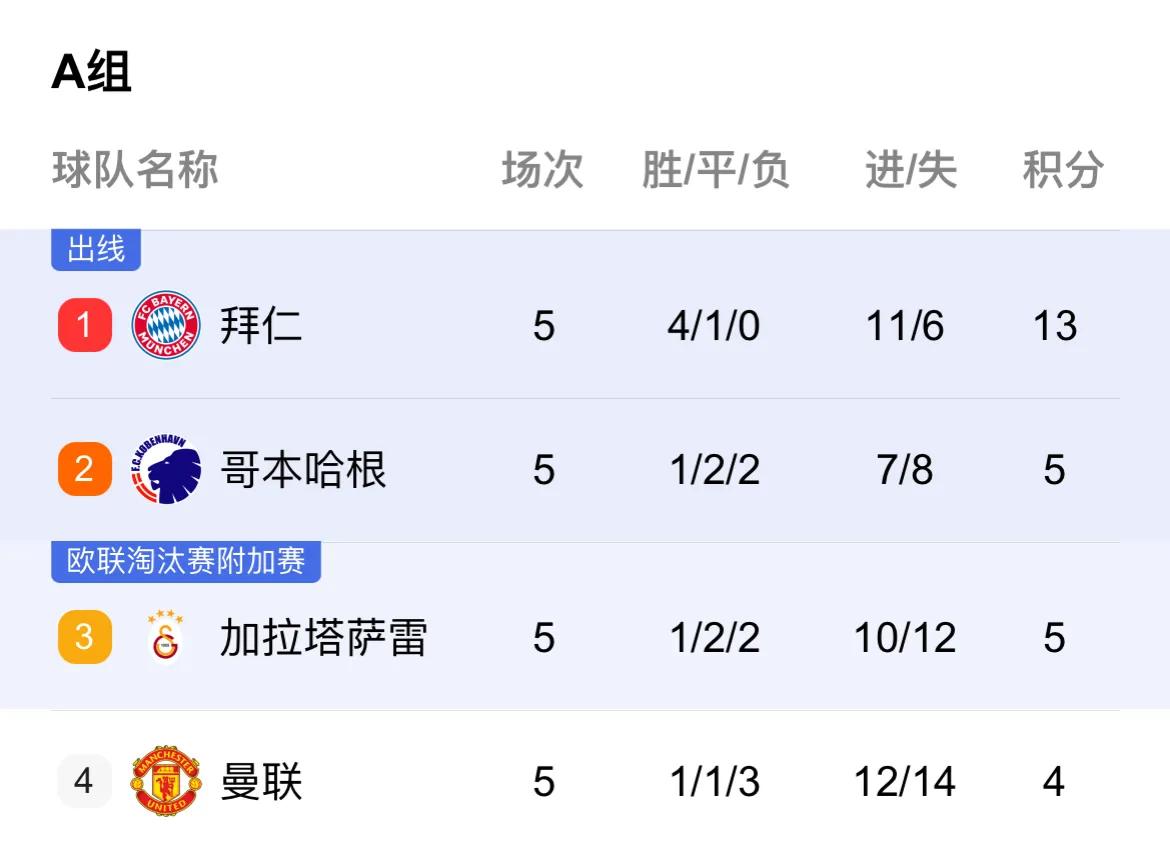Click the FC Copenhagen lion logo

pos(166,470)
